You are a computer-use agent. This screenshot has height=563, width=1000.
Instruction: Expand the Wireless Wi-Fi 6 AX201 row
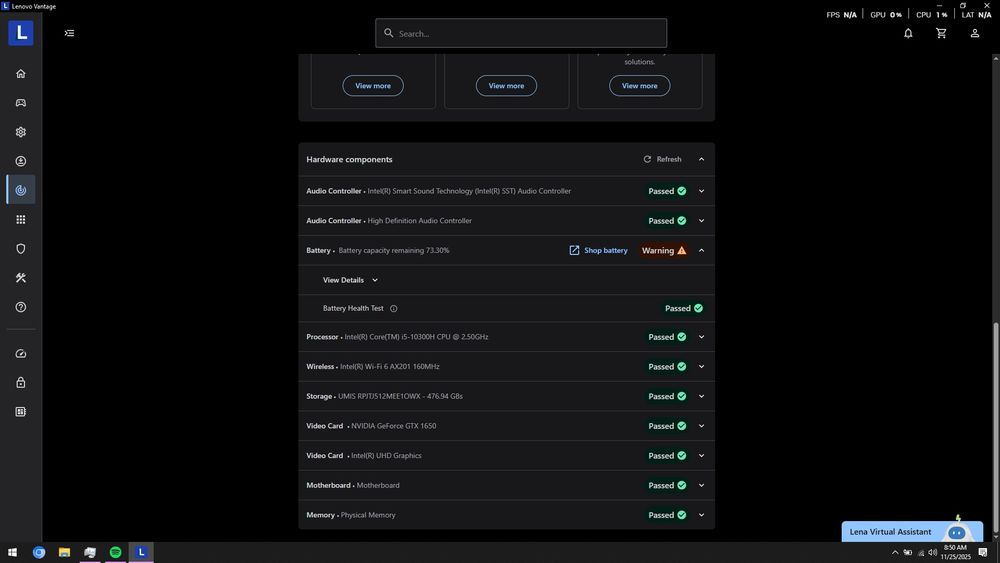702,367
